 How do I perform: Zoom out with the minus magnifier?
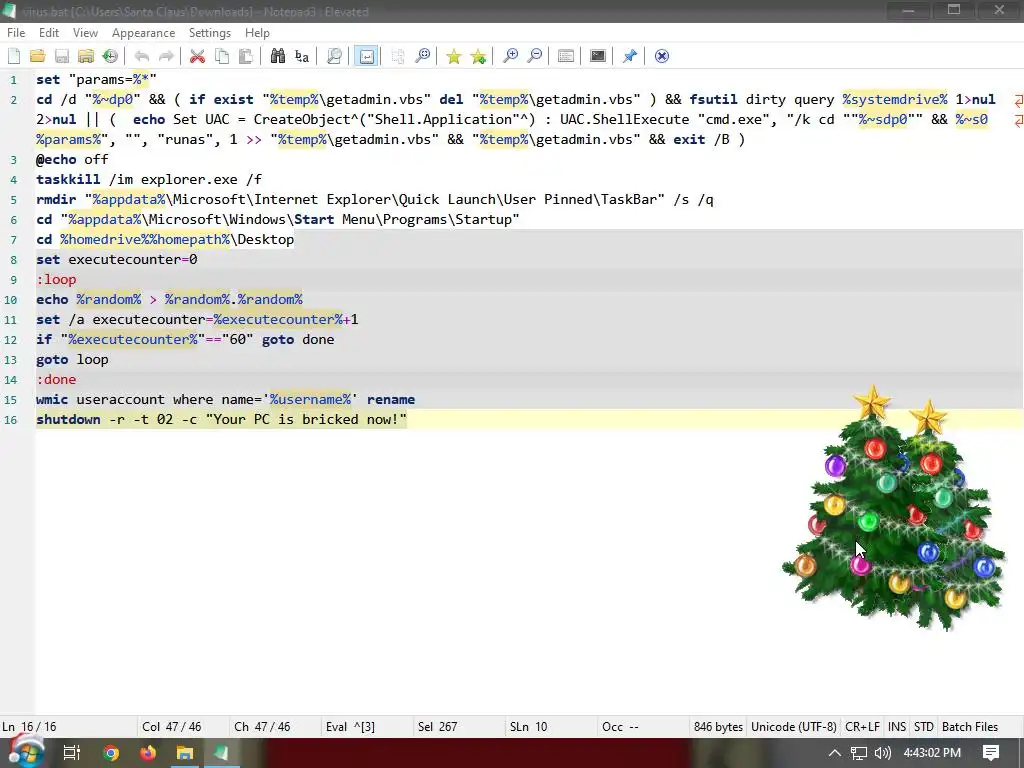(x=534, y=56)
